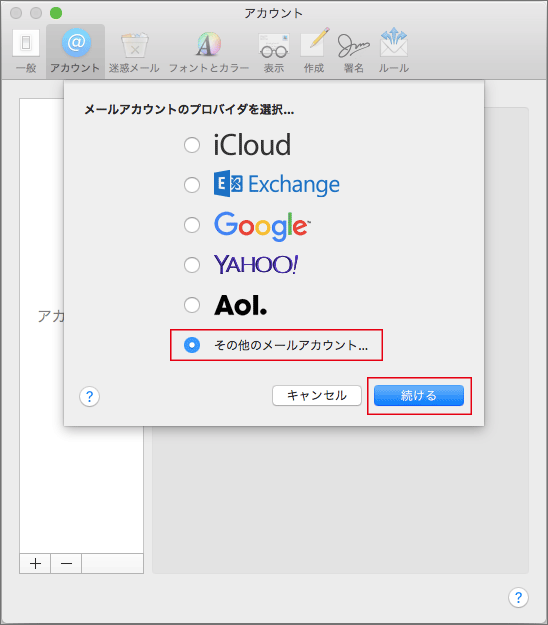
Task: Open help from the window's bottom-right question mark
Action: (518, 597)
